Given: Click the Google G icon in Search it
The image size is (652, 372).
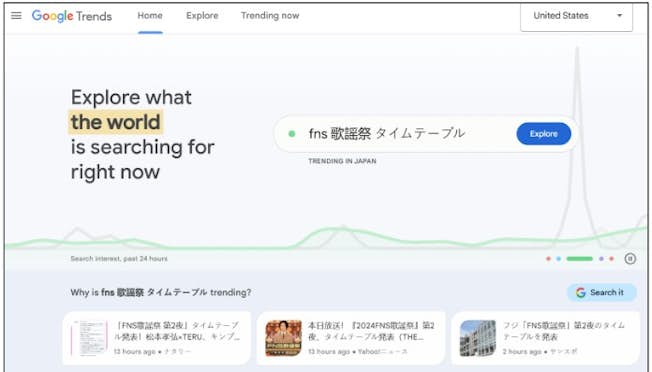Looking at the screenshot, I should (580, 293).
